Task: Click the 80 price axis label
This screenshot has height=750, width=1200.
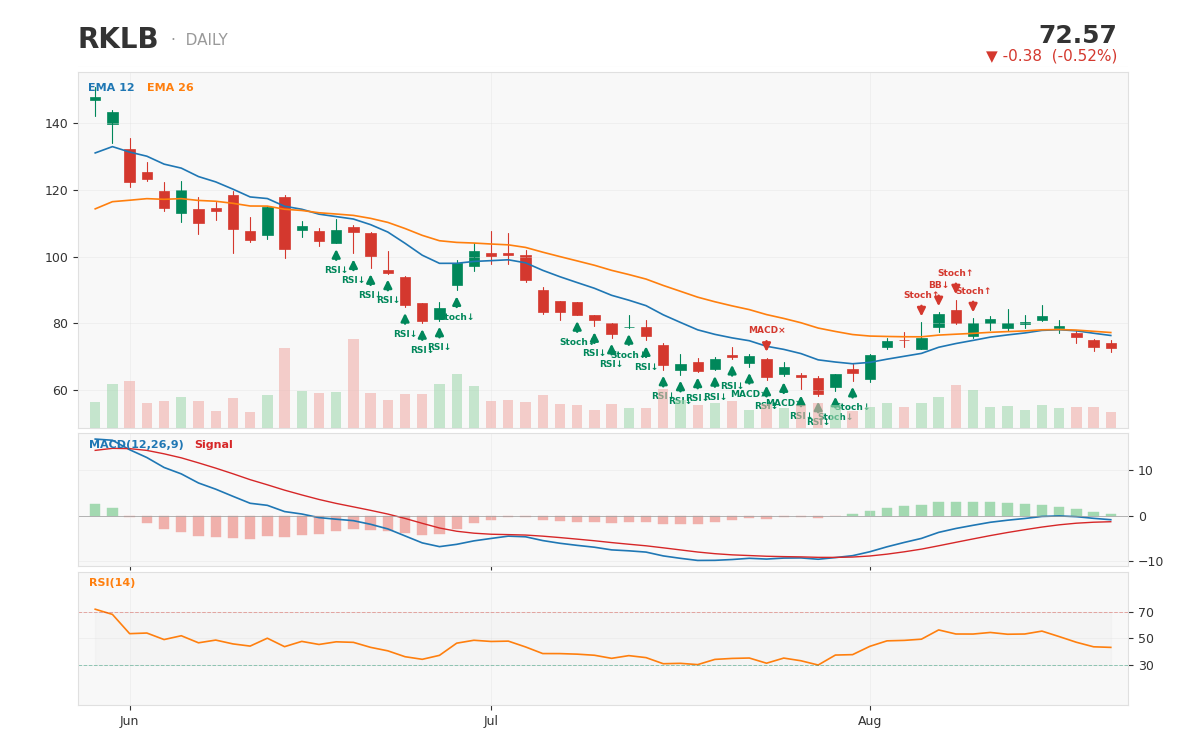Action: (x=59, y=324)
